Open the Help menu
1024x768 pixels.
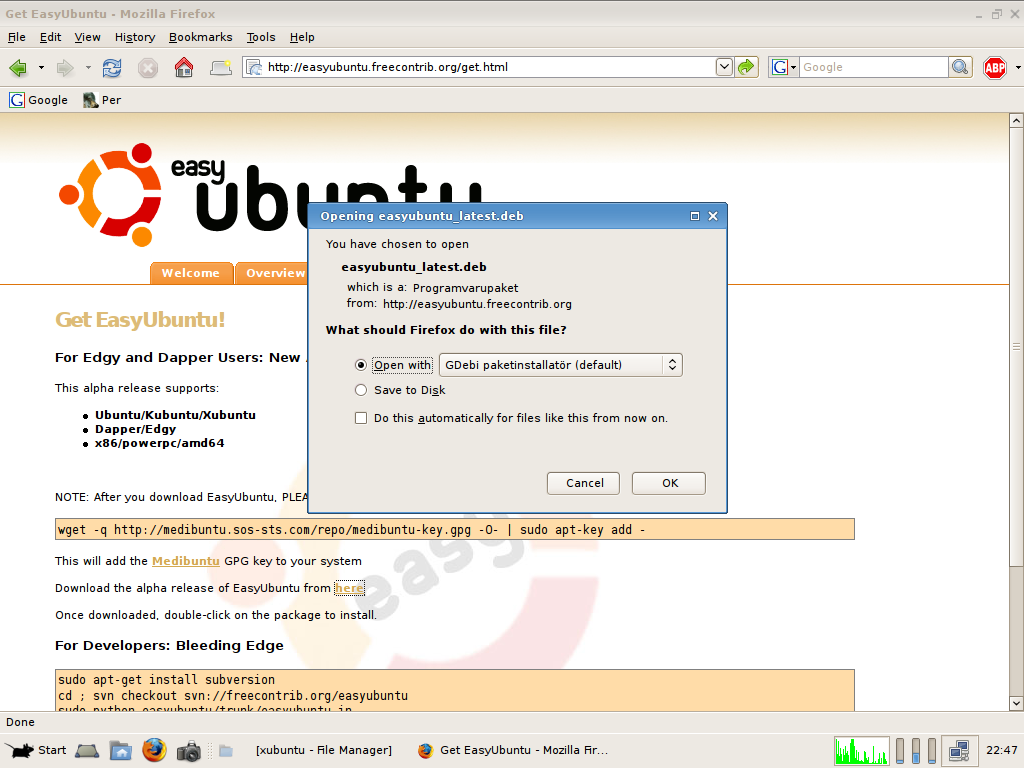click(302, 37)
